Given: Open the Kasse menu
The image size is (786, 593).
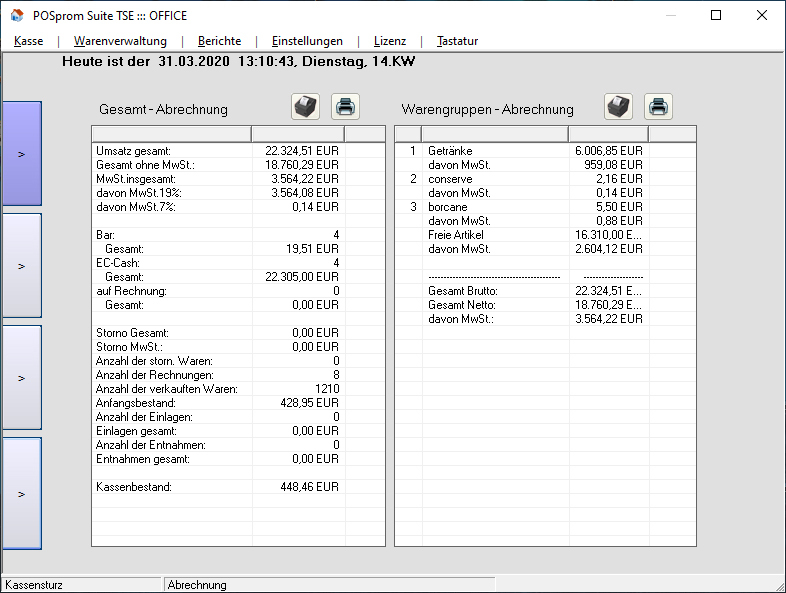Looking at the screenshot, I should tap(29, 41).
